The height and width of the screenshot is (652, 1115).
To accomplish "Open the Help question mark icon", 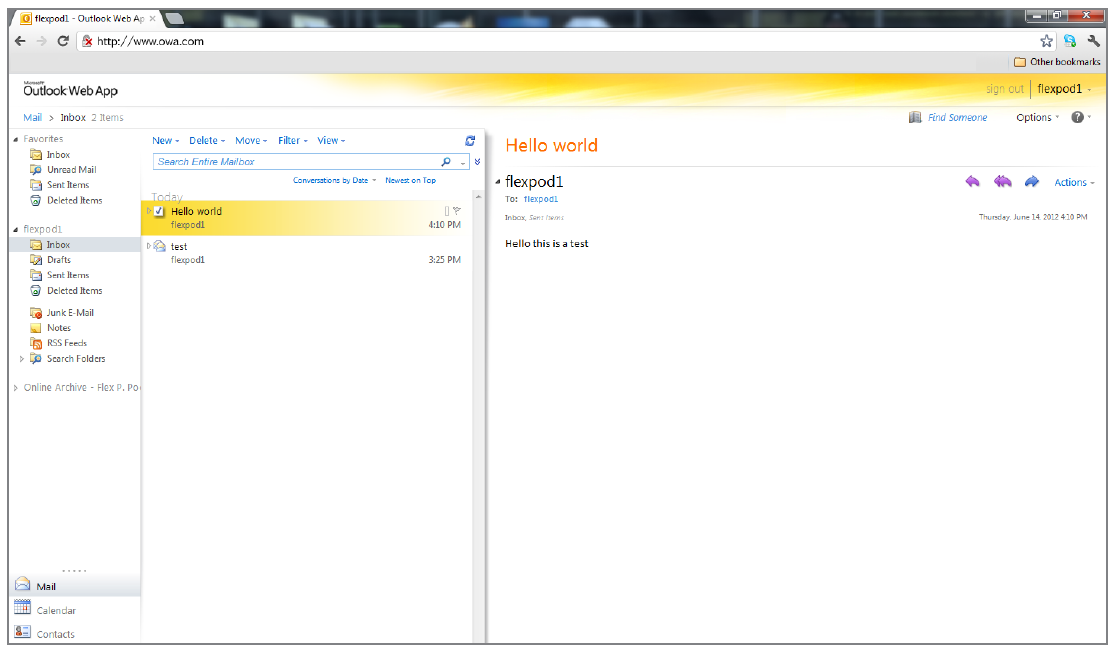I will [1077, 117].
